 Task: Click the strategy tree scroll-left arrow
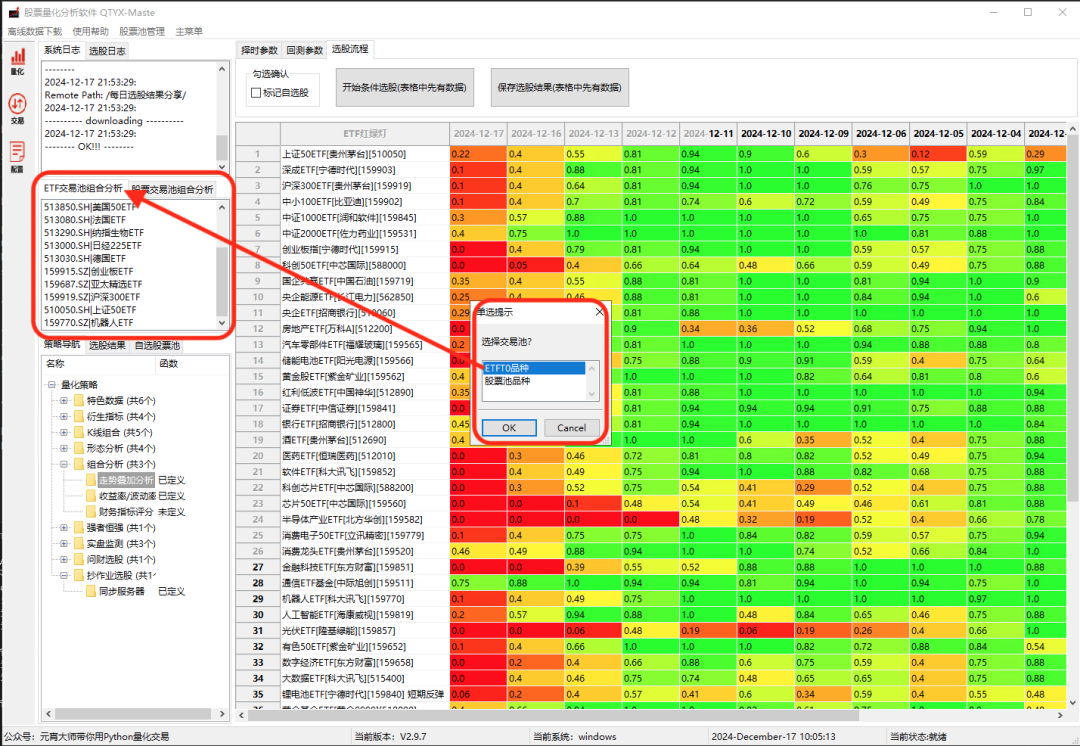point(48,714)
